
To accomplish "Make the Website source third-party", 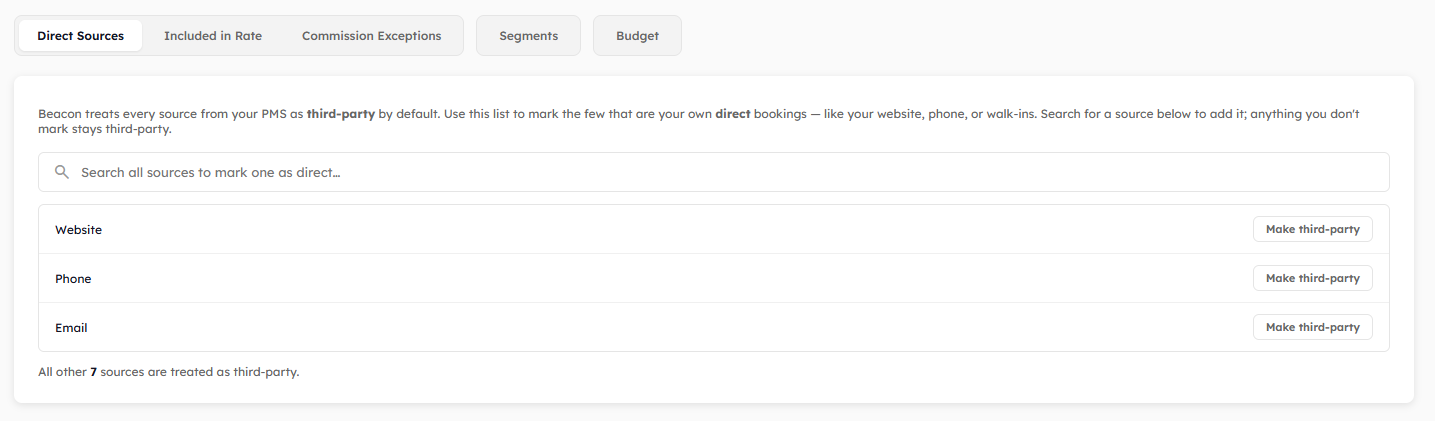I will (1312, 229).
